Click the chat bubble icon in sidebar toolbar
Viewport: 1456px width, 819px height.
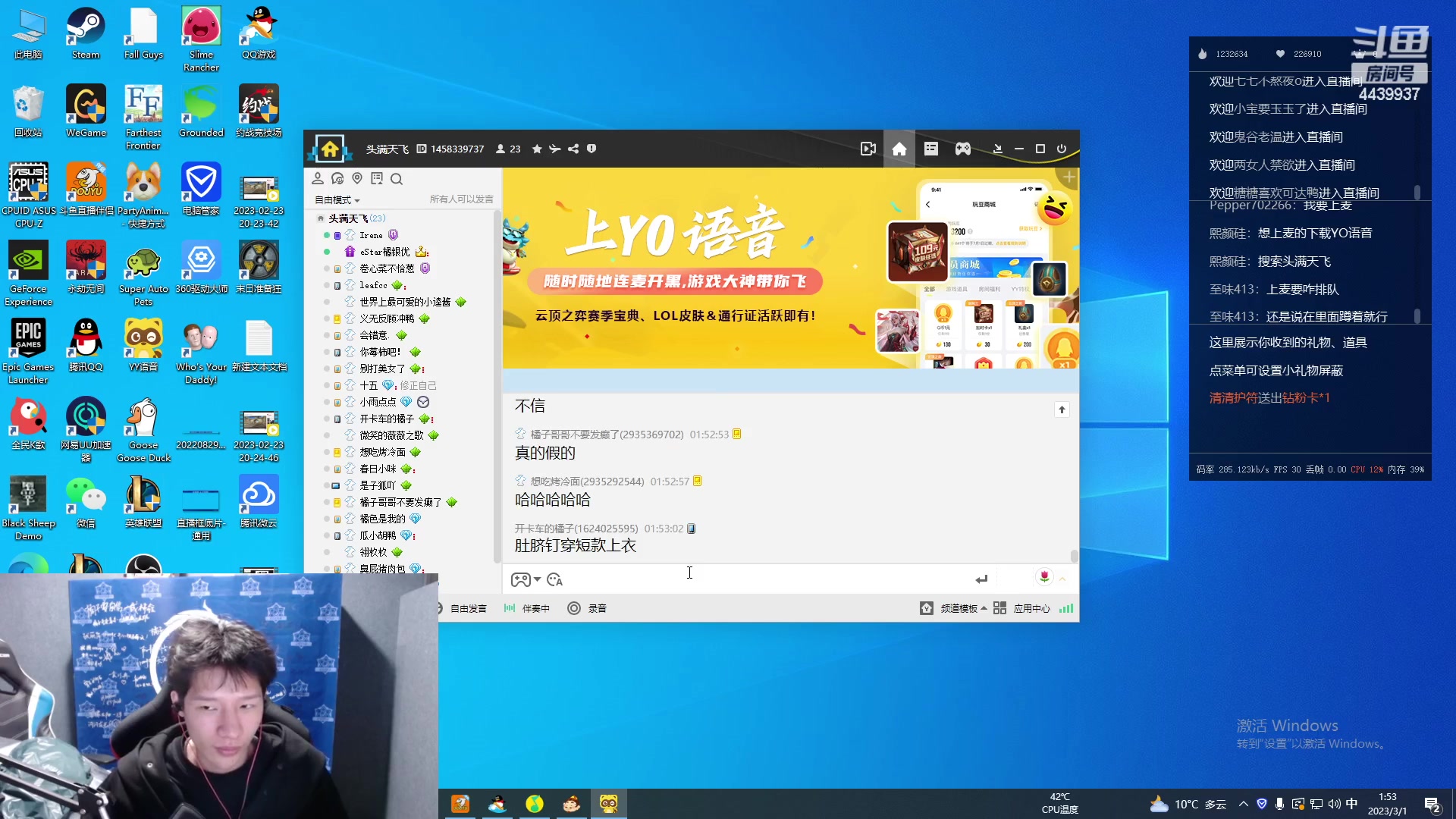(337, 179)
